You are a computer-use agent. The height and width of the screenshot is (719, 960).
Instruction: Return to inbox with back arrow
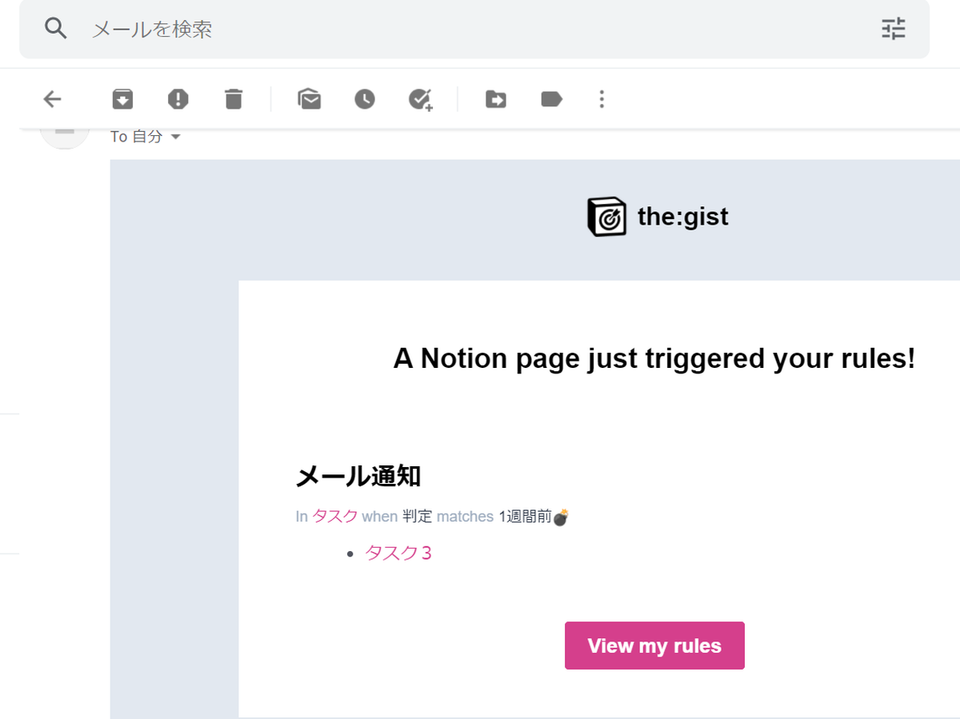pos(52,99)
